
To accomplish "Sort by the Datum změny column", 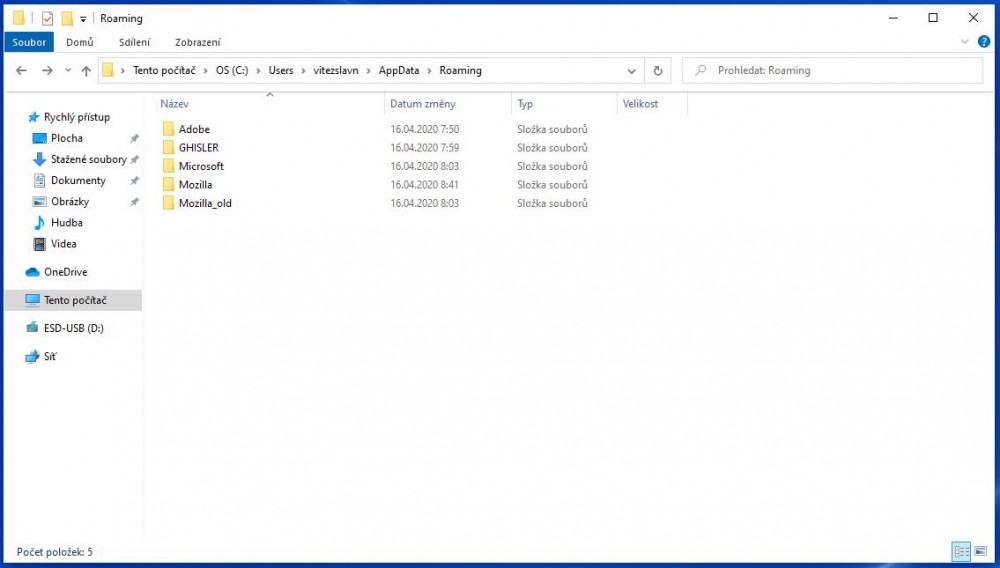I will (423, 104).
